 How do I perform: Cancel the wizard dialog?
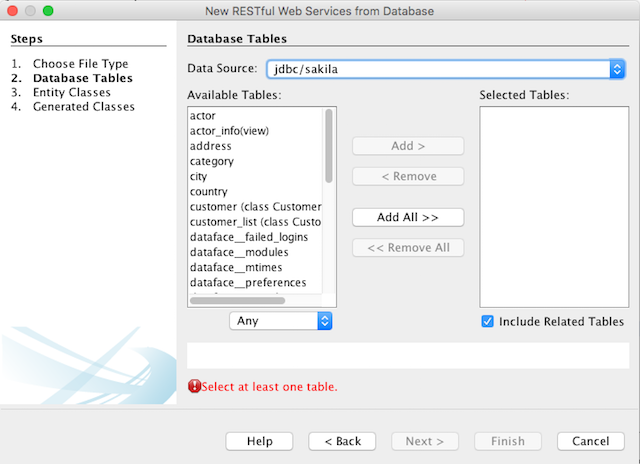point(590,441)
